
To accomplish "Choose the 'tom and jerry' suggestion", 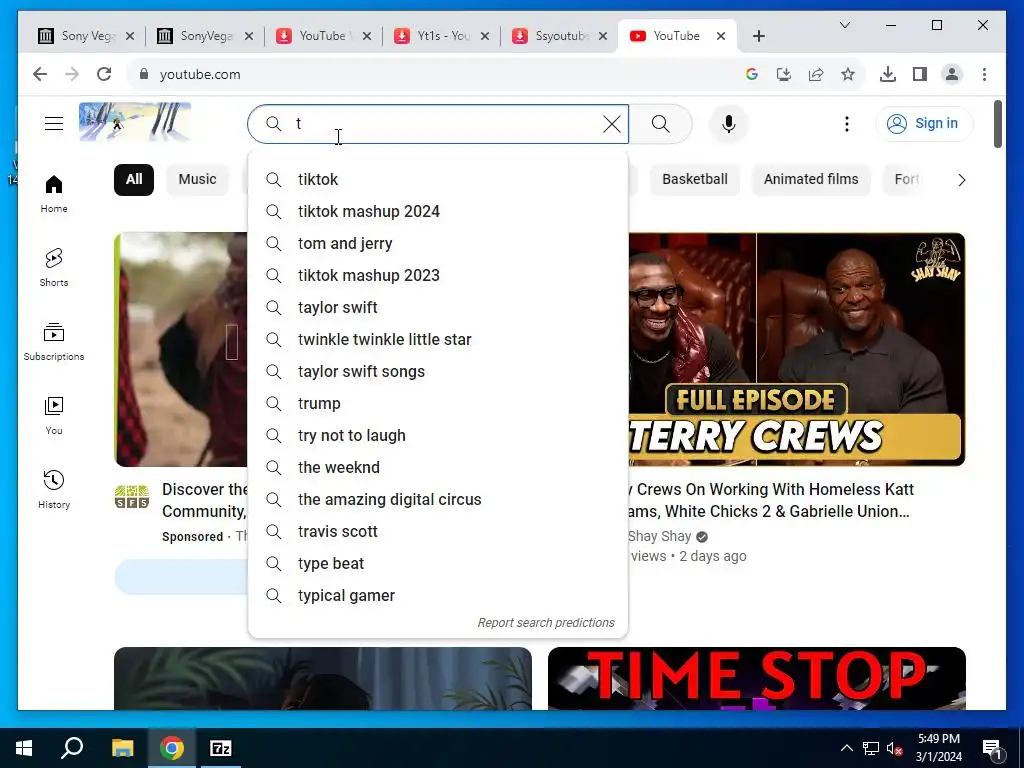I will 438,243.
